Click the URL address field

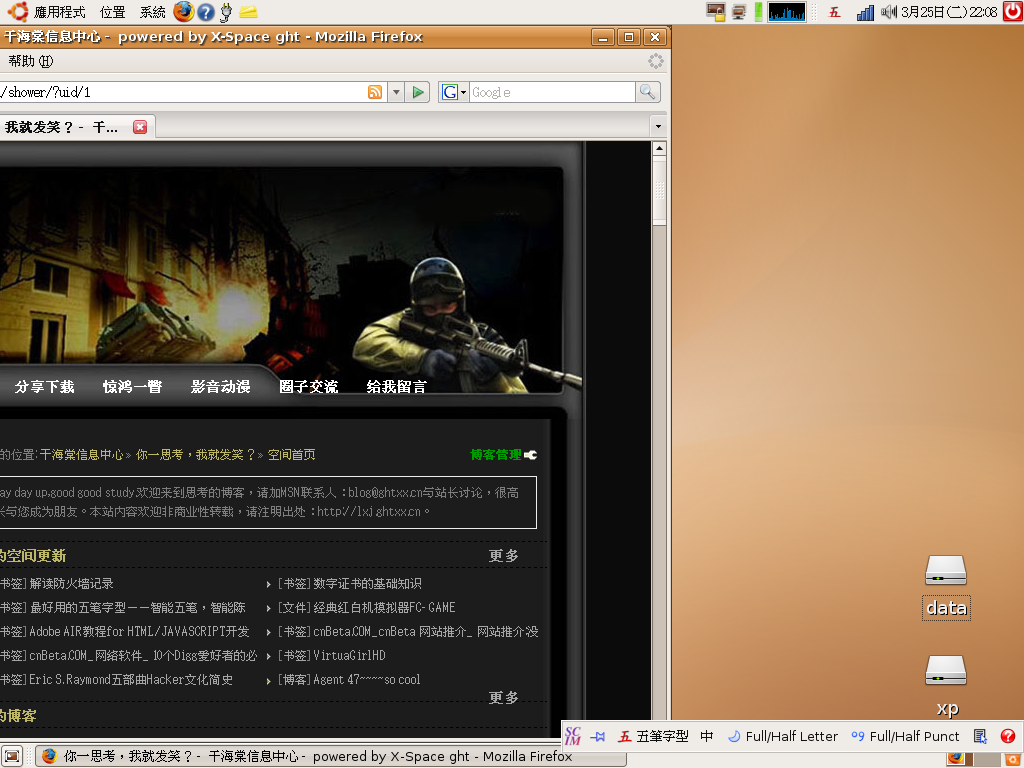183,92
